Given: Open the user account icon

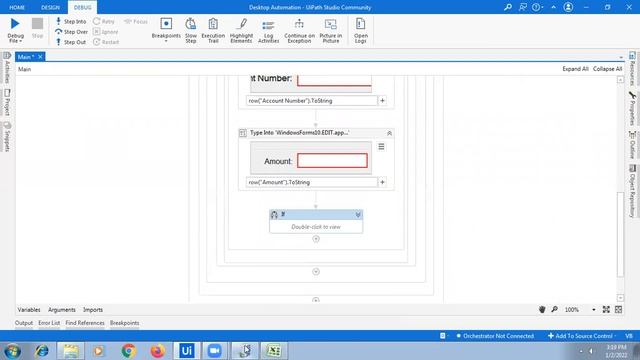Looking at the screenshot, I should click(568, 7).
